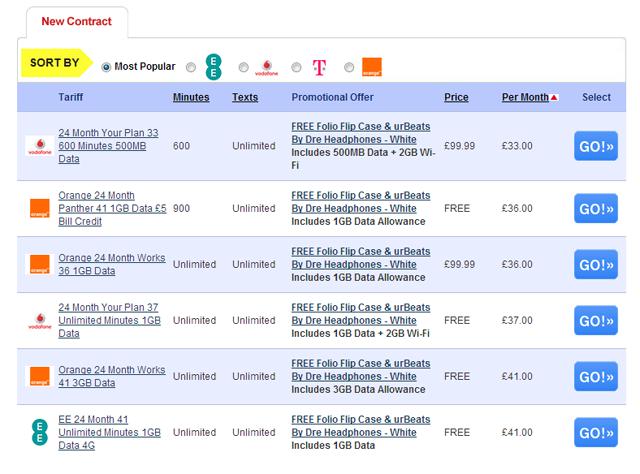Select the Vodafone network radio button
Image resolution: width=640 pixels, height=474 pixels.
click(243, 67)
